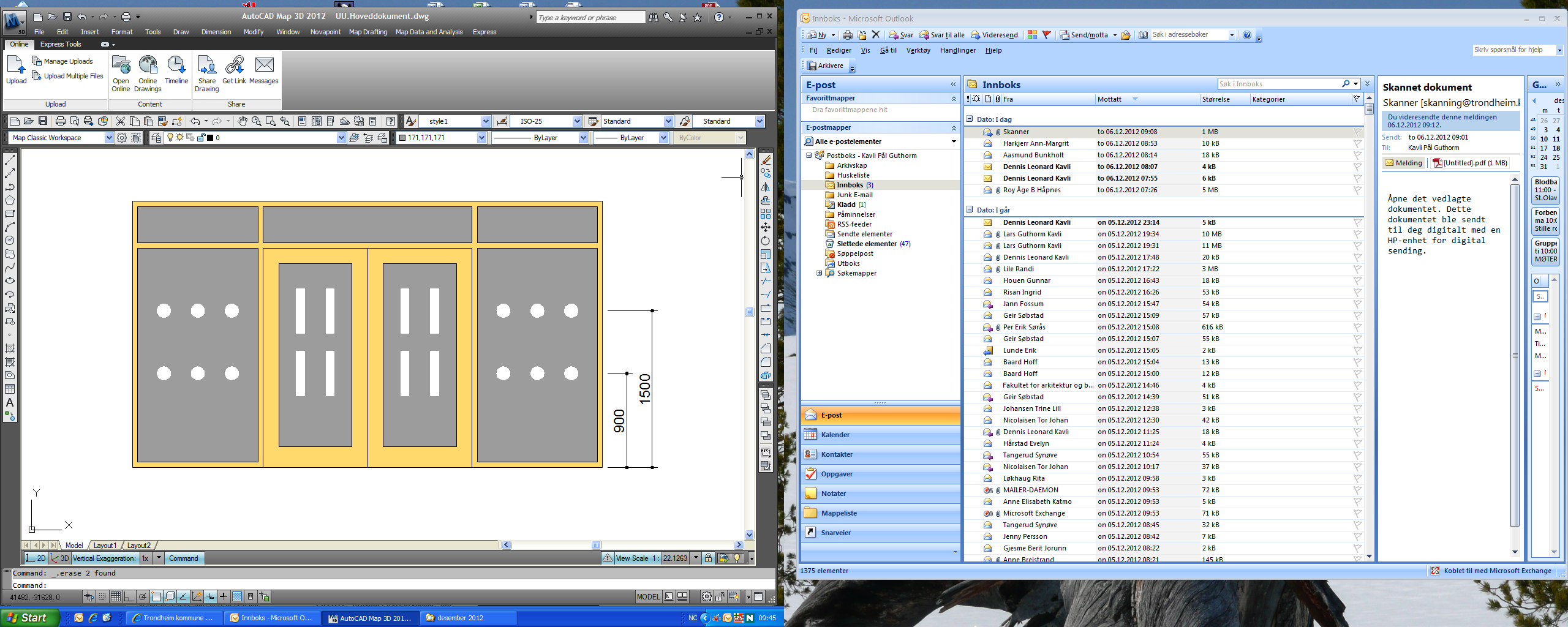The height and width of the screenshot is (627, 1568).
Task: Click the Cut scissors icon in AutoCAD
Action: [121, 121]
